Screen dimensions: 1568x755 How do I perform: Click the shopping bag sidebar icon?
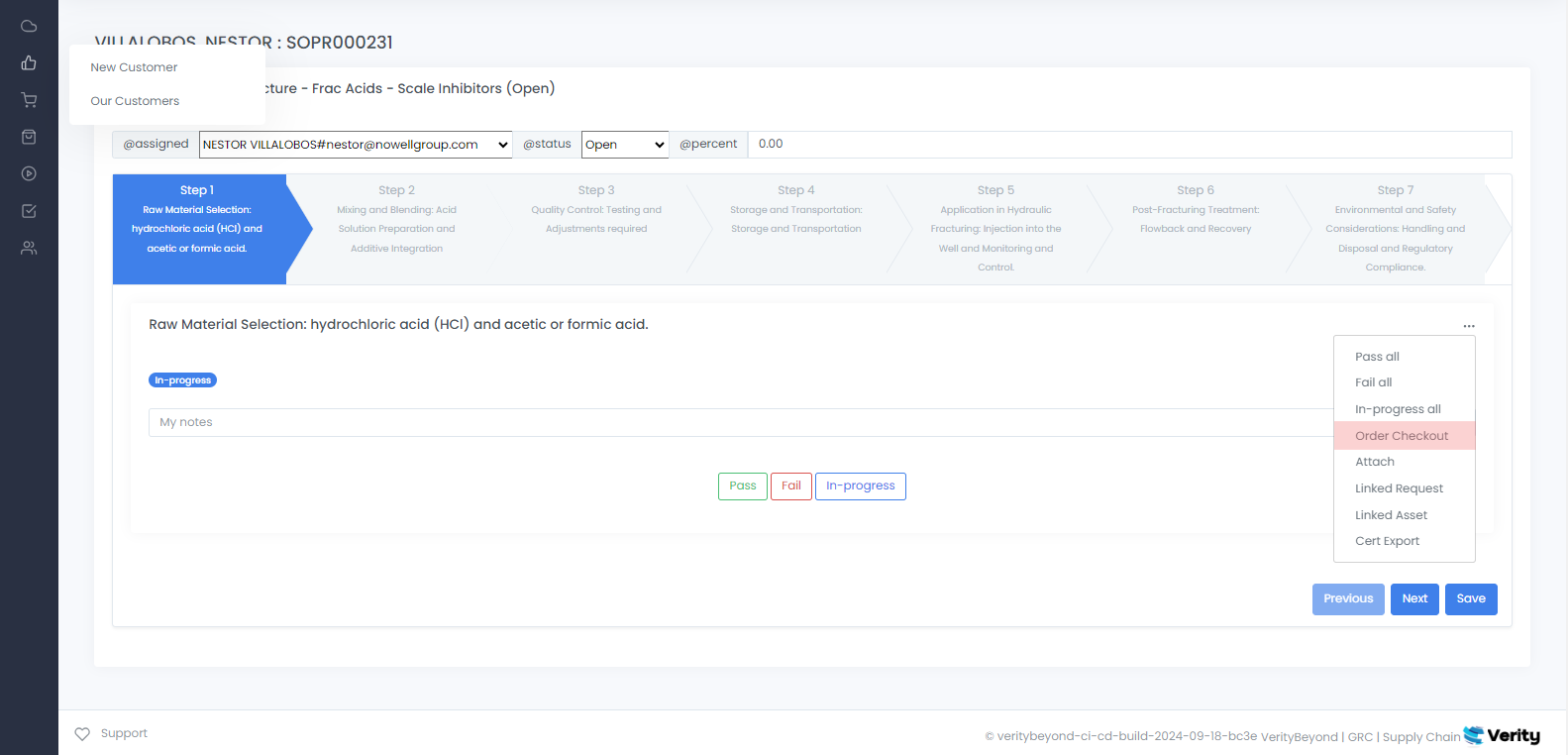[x=29, y=137]
